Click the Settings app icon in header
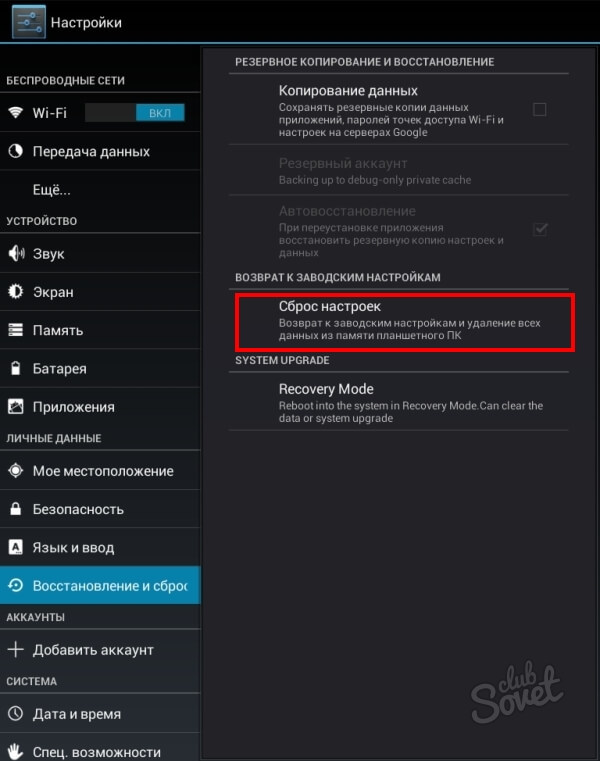 click(28, 22)
